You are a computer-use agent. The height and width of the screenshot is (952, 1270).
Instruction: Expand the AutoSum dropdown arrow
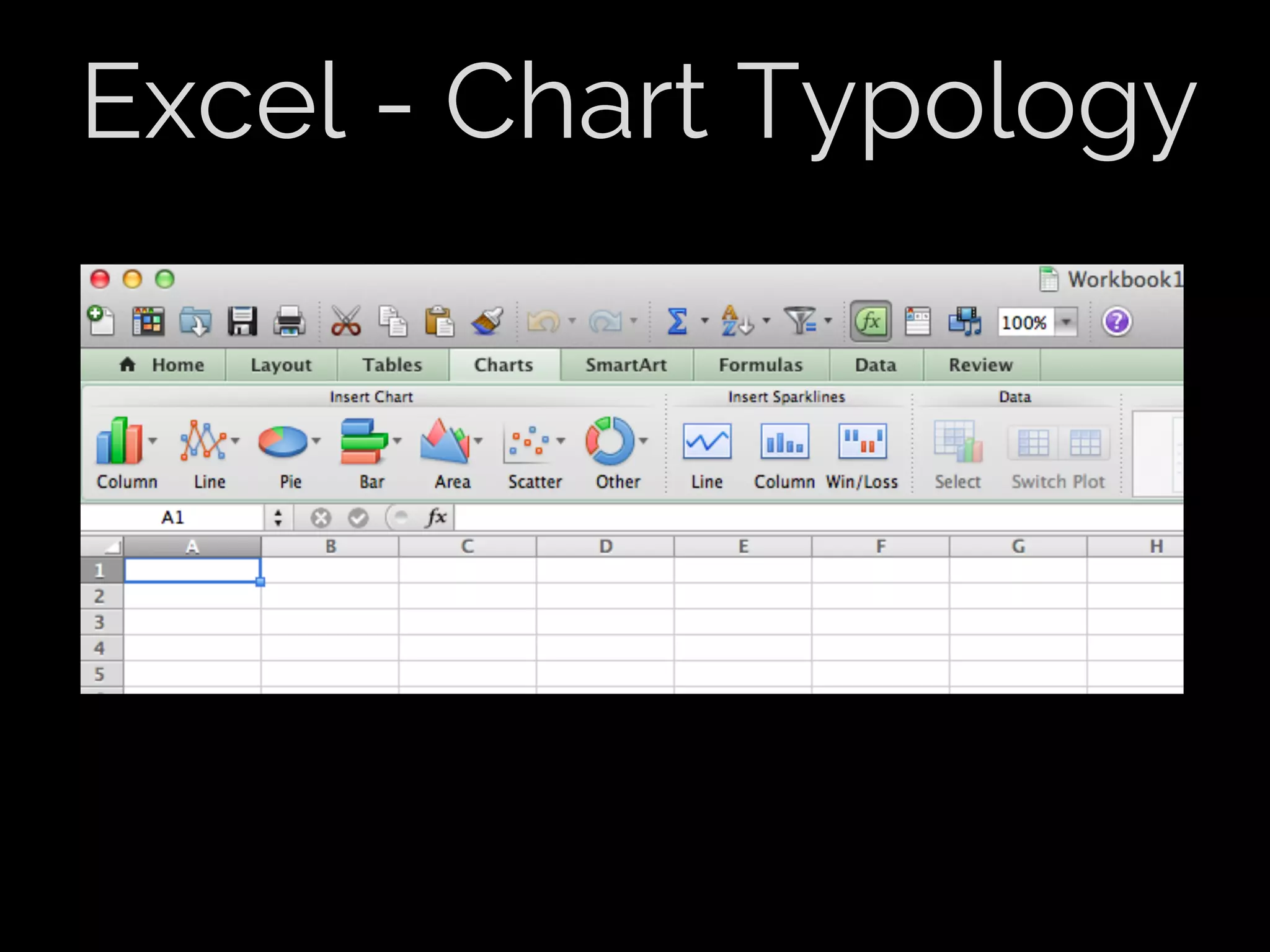point(704,321)
